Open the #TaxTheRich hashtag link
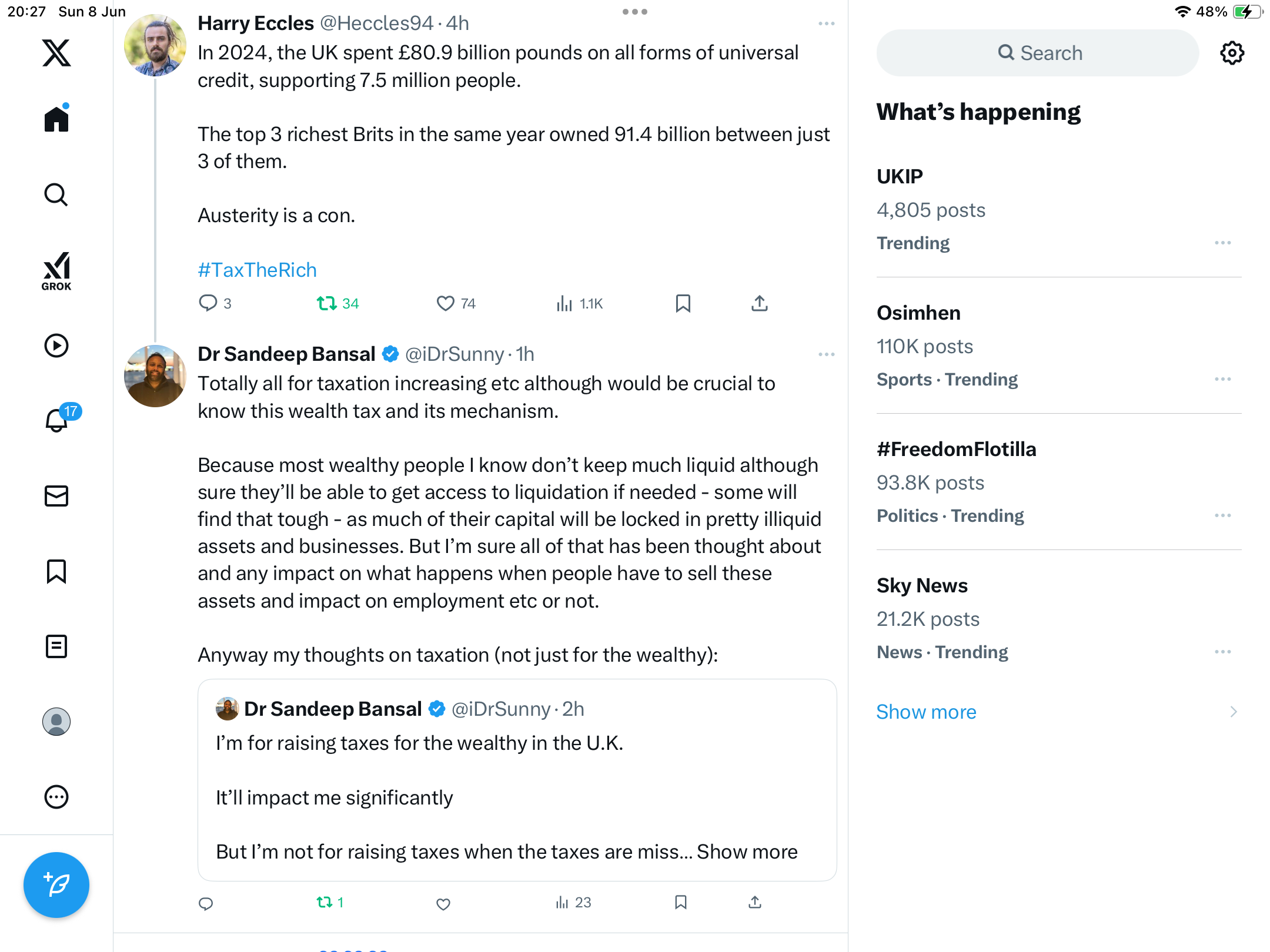Screen dimensions: 1270x952 [257, 270]
